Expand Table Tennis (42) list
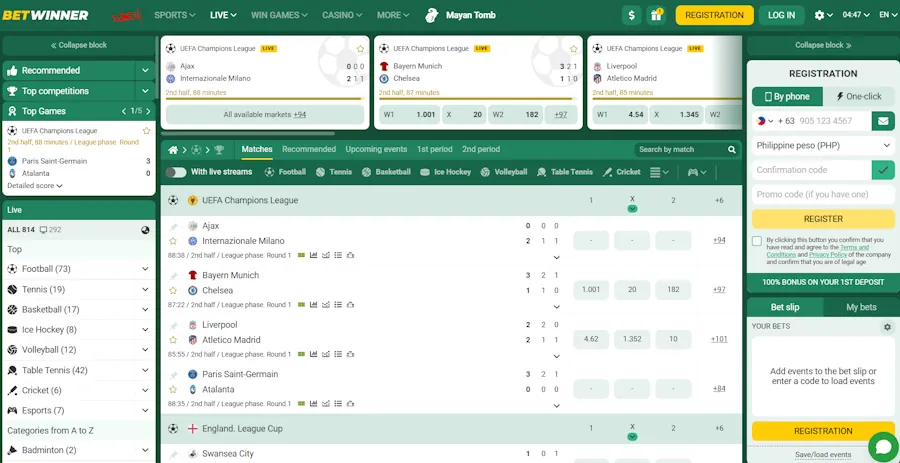Image resolution: width=900 pixels, height=463 pixels. [145, 371]
